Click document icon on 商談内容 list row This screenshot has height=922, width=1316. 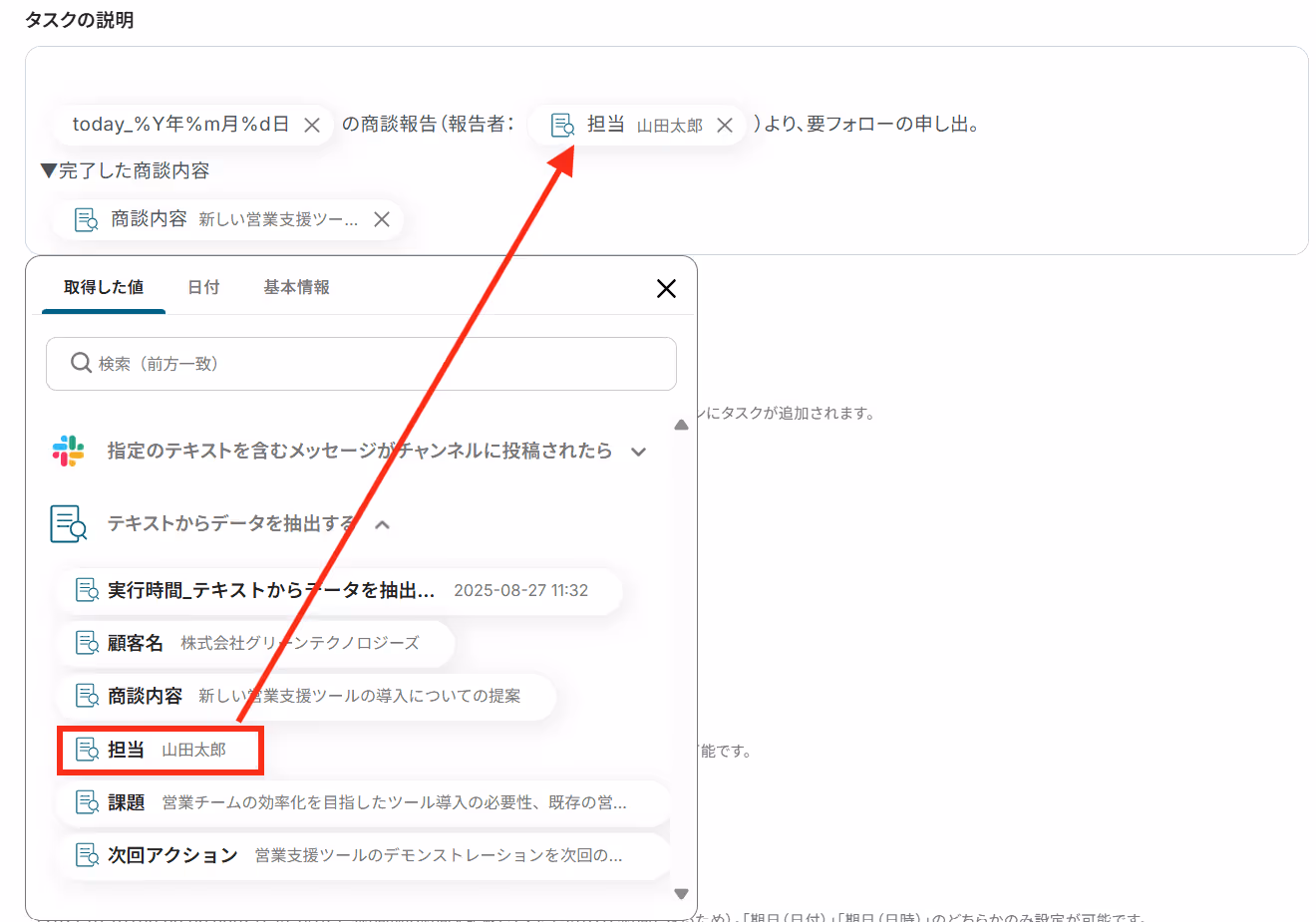88,696
